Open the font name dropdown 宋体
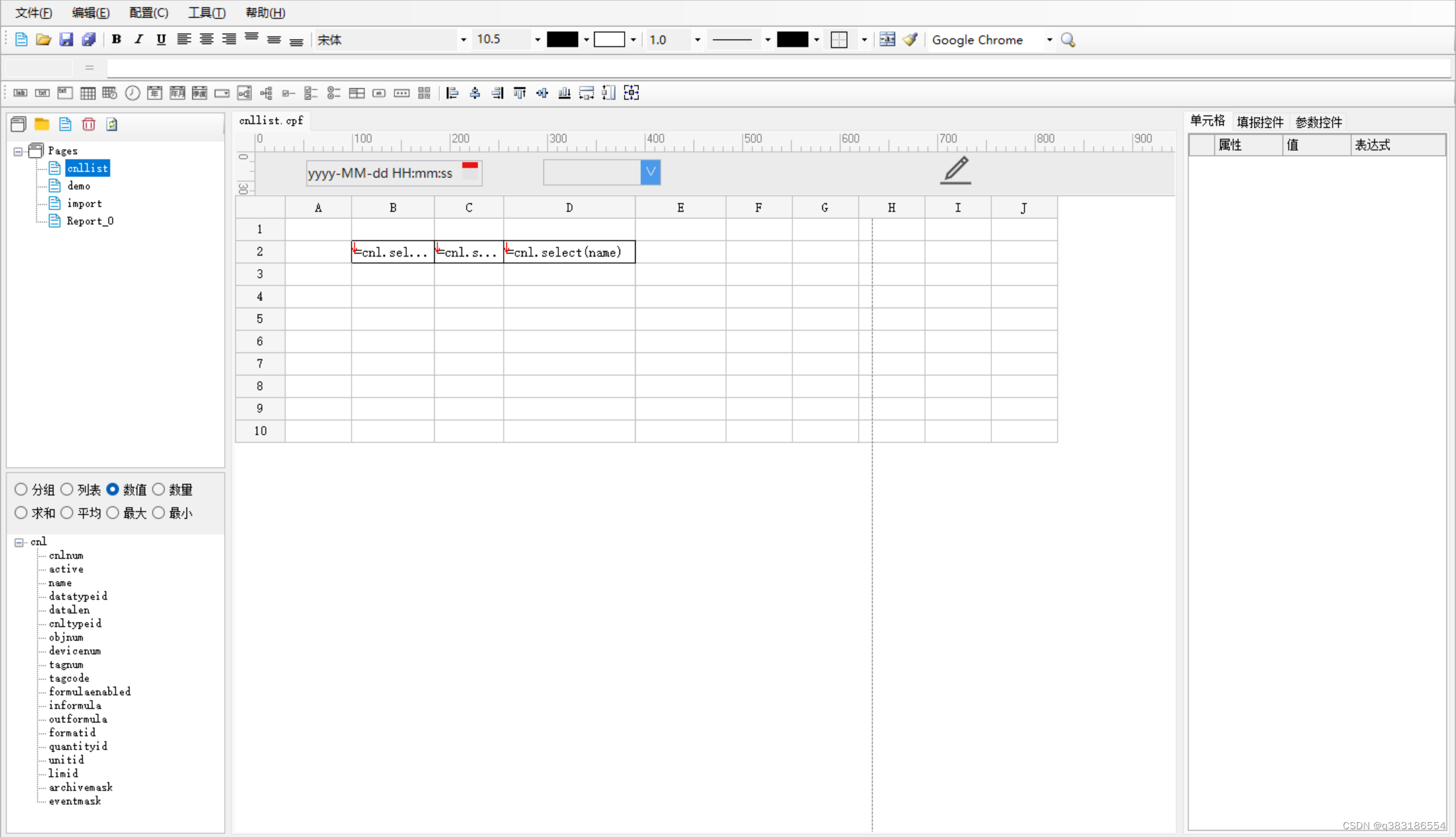The image size is (1456, 837). (x=463, y=40)
